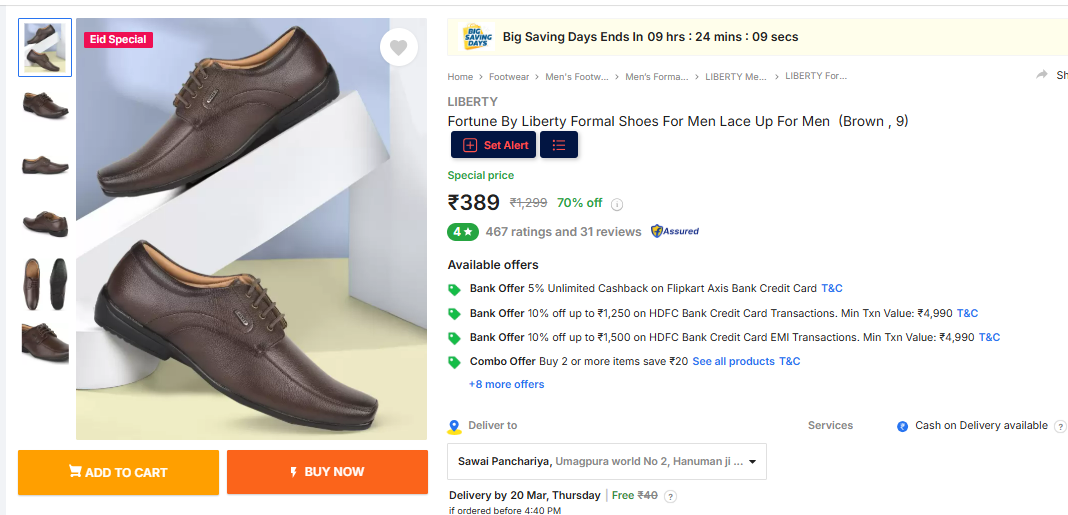Click the product title Fortune By Liberty
Viewport: 1068px width, 515px height.
[678, 122]
